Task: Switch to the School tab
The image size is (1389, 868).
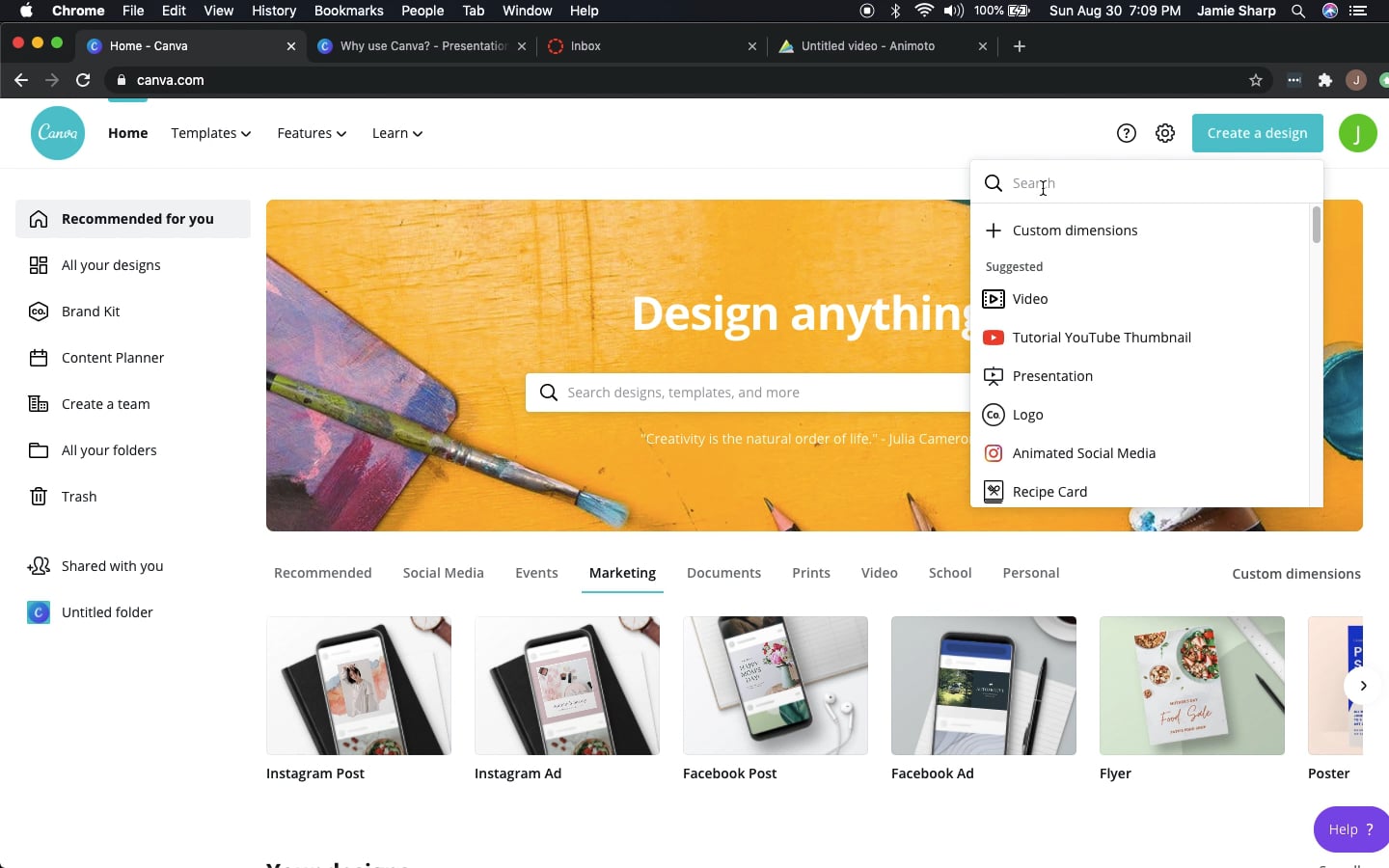Action: pos(950,573)
